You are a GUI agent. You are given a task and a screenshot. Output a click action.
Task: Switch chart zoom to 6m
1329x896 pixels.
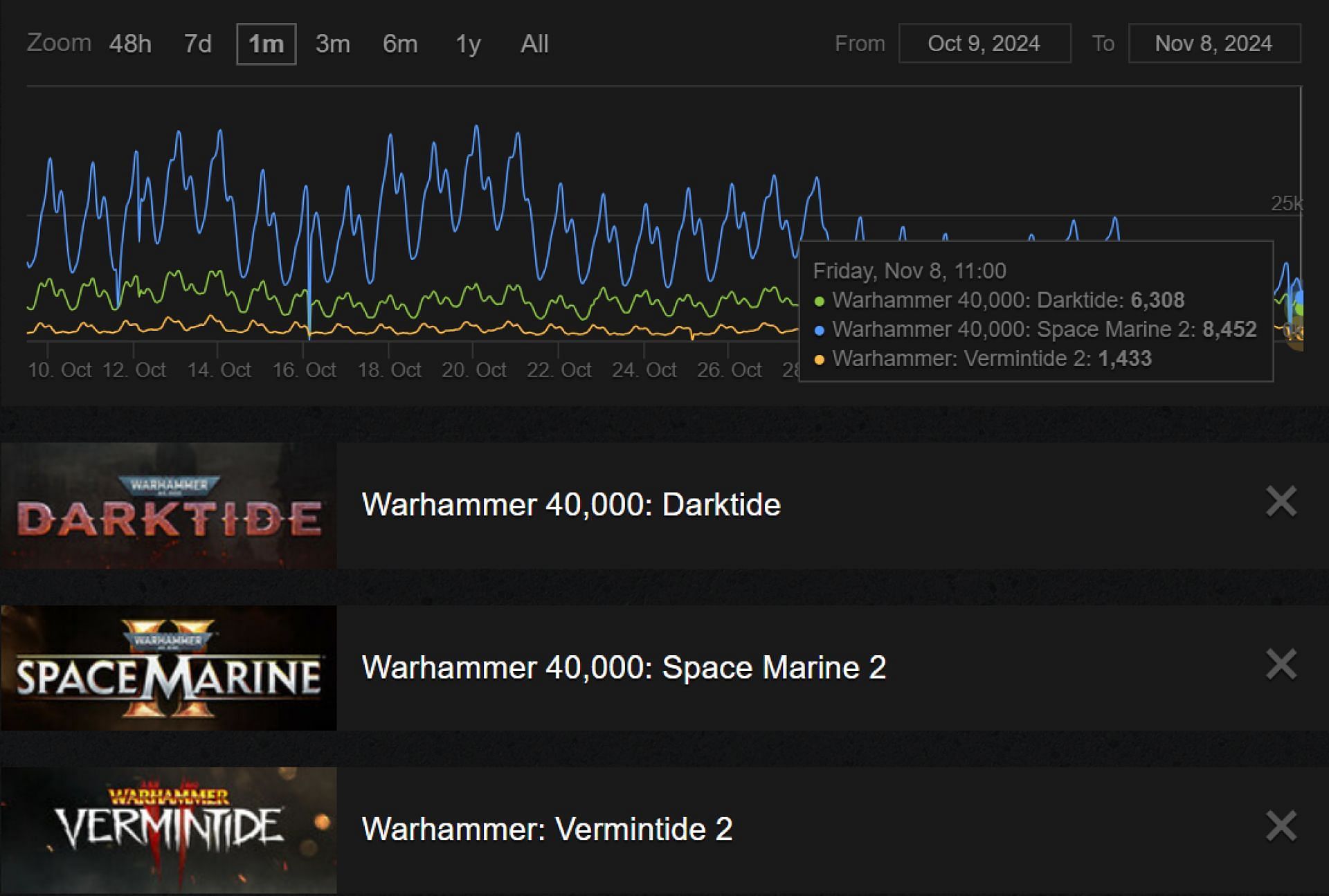(x=400, y=44)
